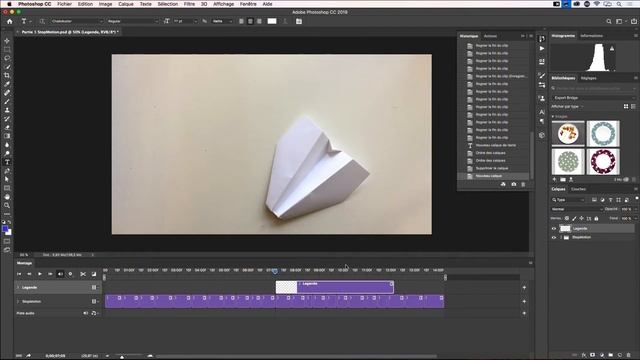This screenshot has width=640, height=360.
Task: Click the search icon in options bar
Action: [609, 21]
